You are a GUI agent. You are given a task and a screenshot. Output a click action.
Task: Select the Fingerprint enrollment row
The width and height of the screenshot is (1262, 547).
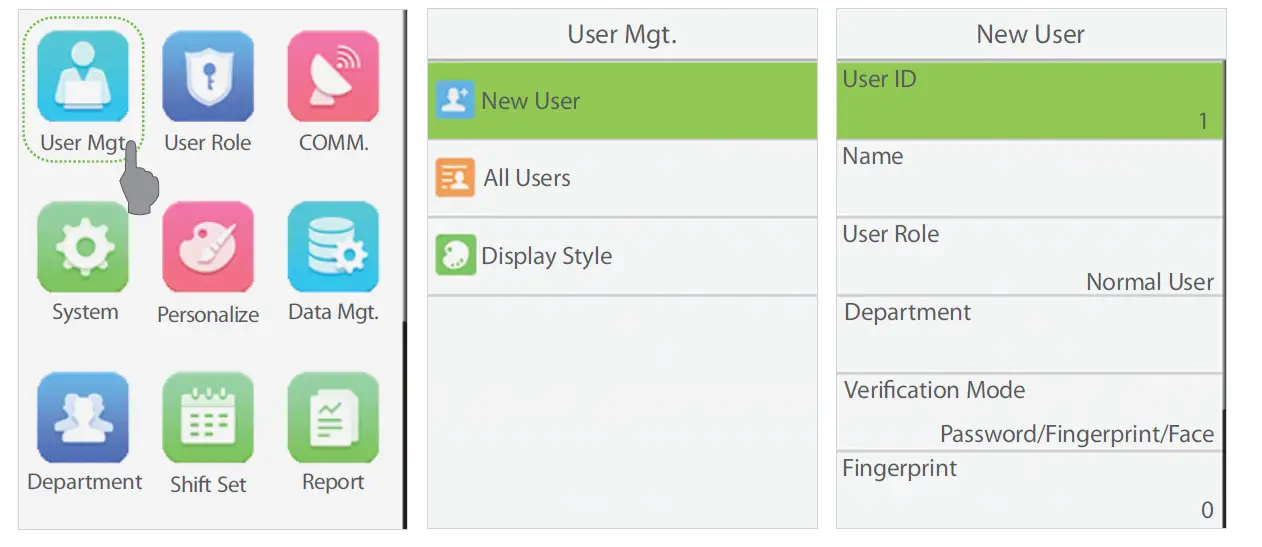(1030, 489)
